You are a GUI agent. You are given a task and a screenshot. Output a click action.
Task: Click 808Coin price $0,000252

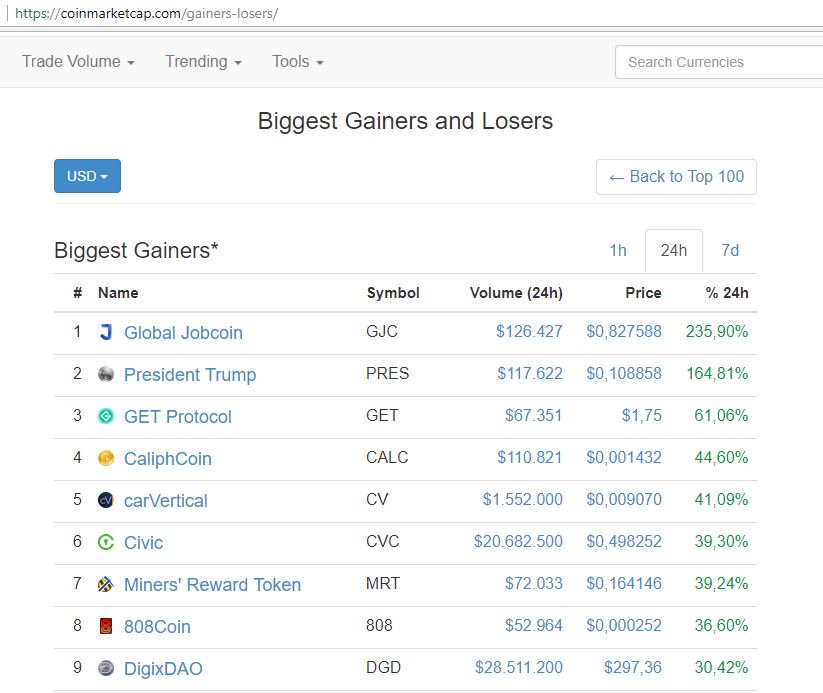(624, 625)
